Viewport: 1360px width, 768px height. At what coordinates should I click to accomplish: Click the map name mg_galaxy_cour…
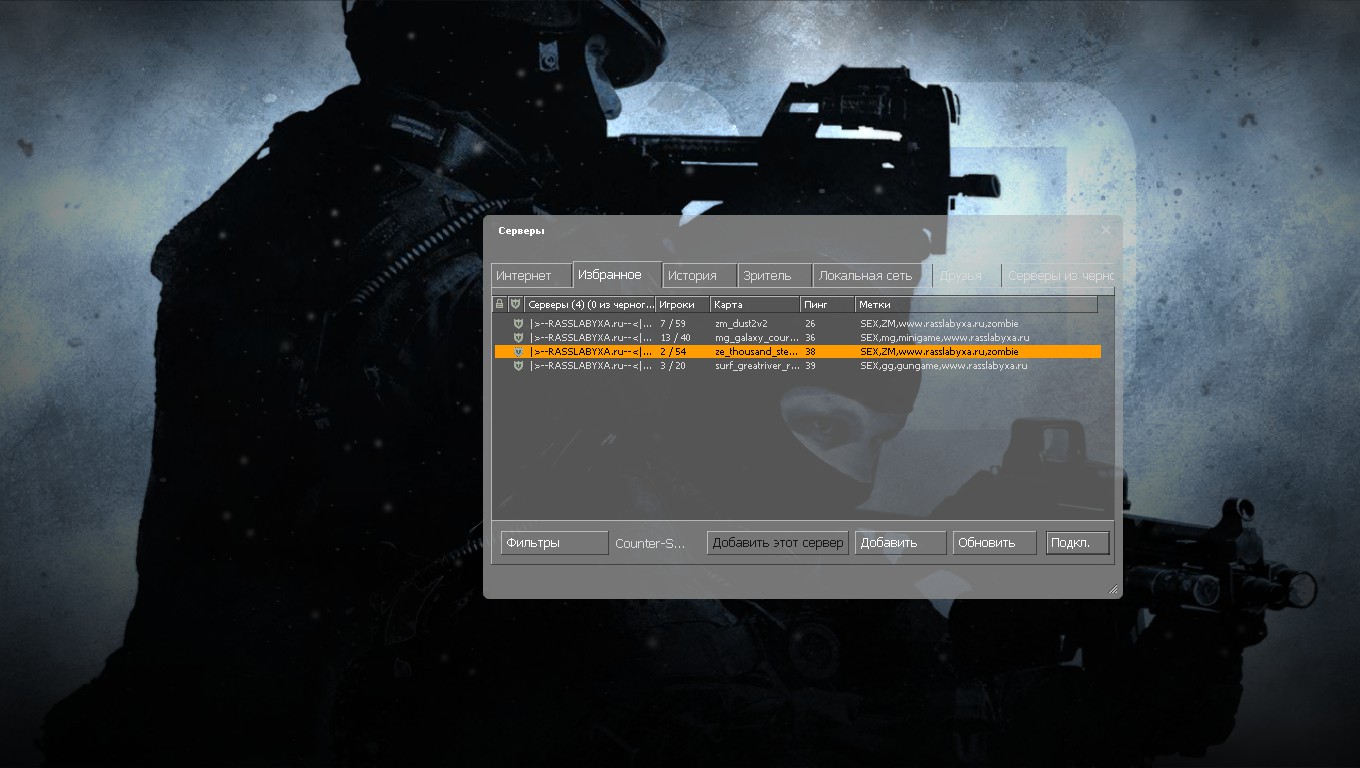[757, 338]
